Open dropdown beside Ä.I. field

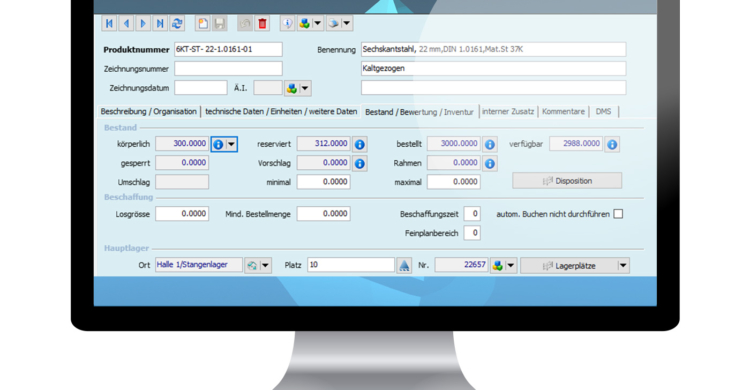pos(305,88)
